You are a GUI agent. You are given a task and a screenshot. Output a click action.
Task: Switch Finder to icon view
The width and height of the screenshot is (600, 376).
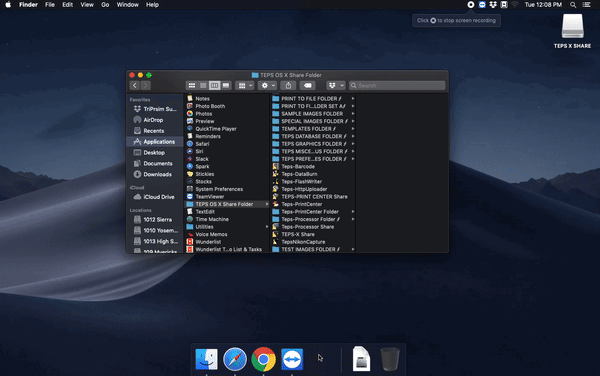click(x=192, y=85)
